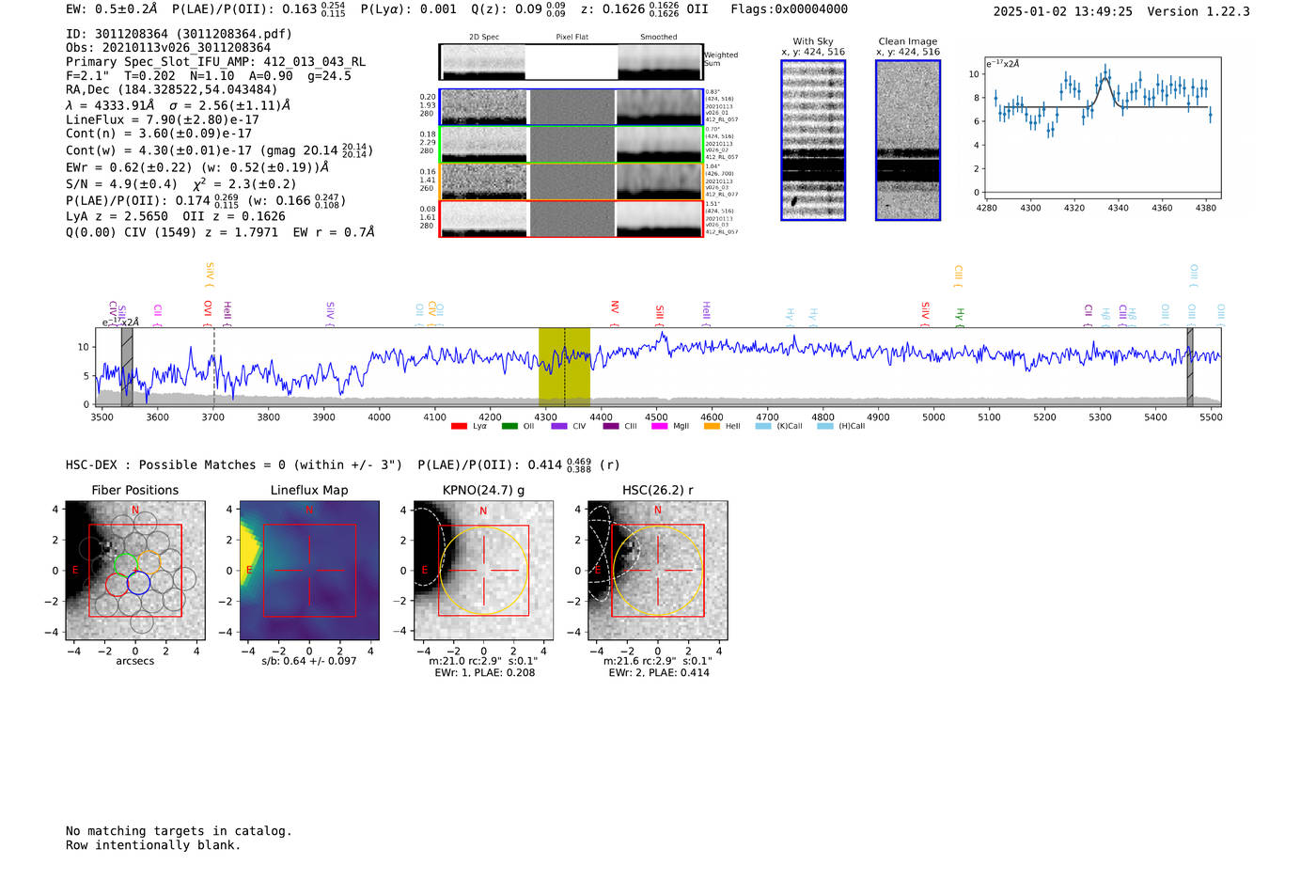
Task: Select the green-framed 2D spectrum row
Action: click(x=571, y=145)
